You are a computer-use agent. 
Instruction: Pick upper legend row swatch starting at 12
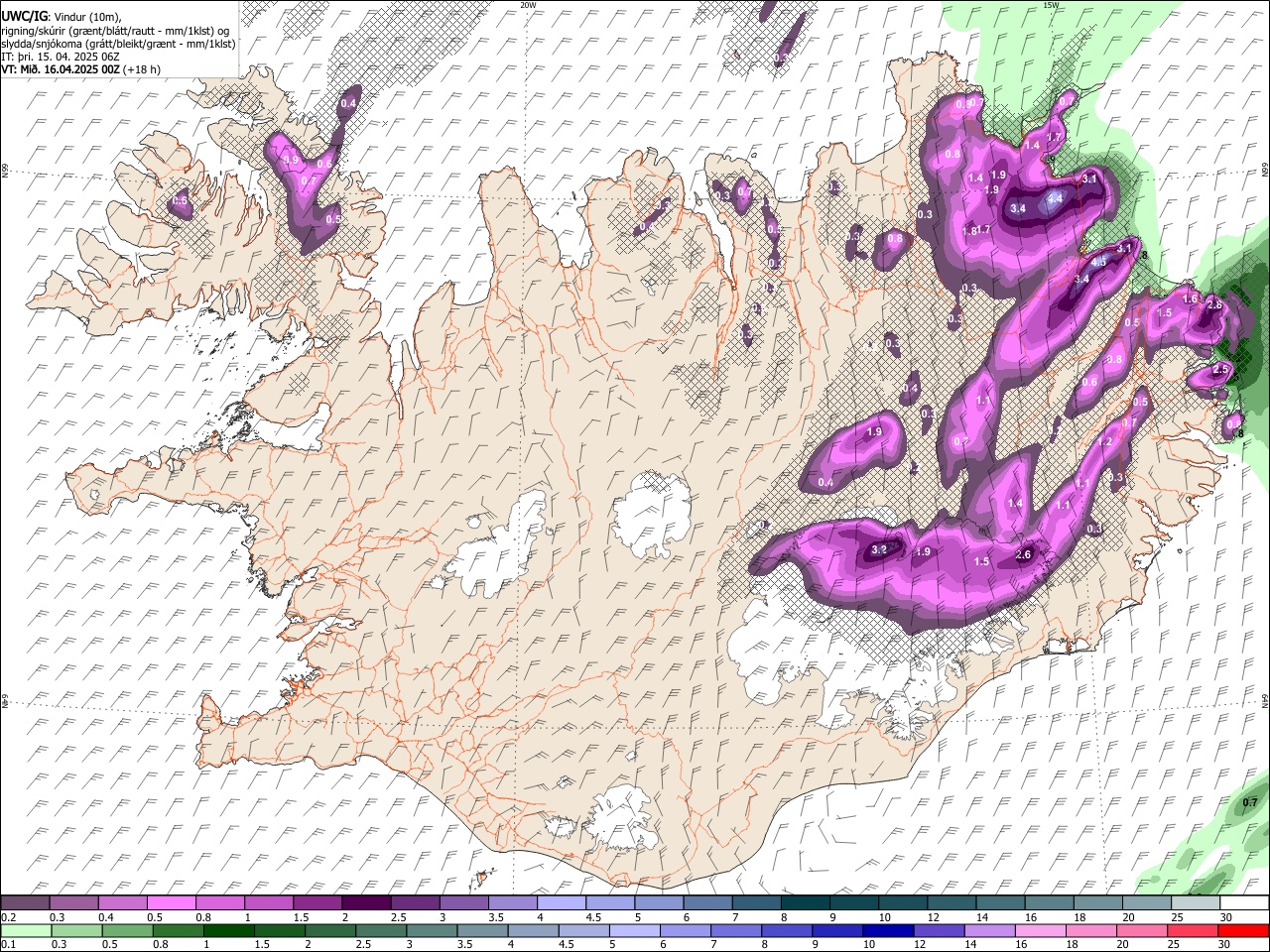pyautogui.click(x=952, y=903)
